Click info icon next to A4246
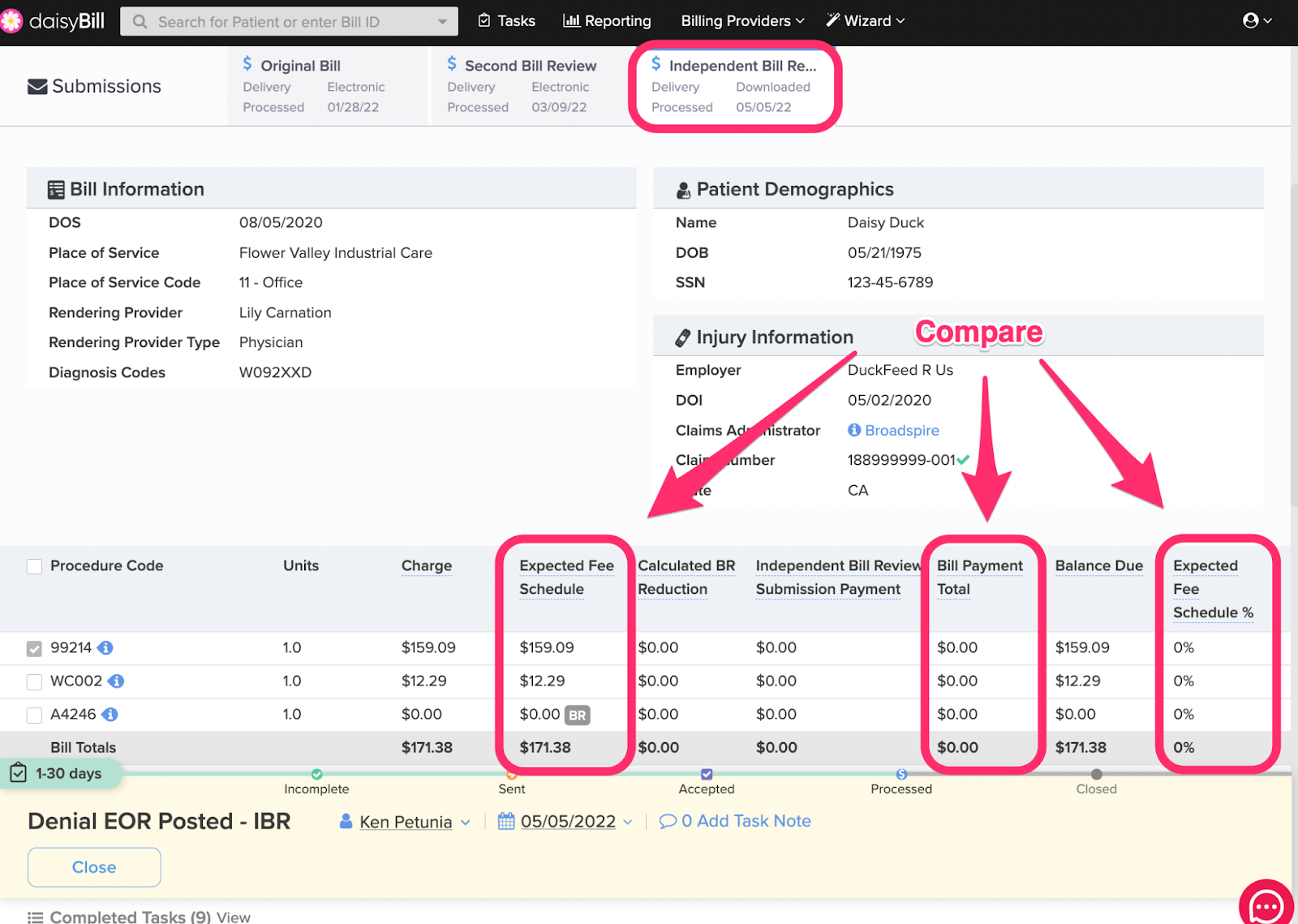Image resolution: width=1298 pixels, height=924 pixels. [x=110, y=714]
